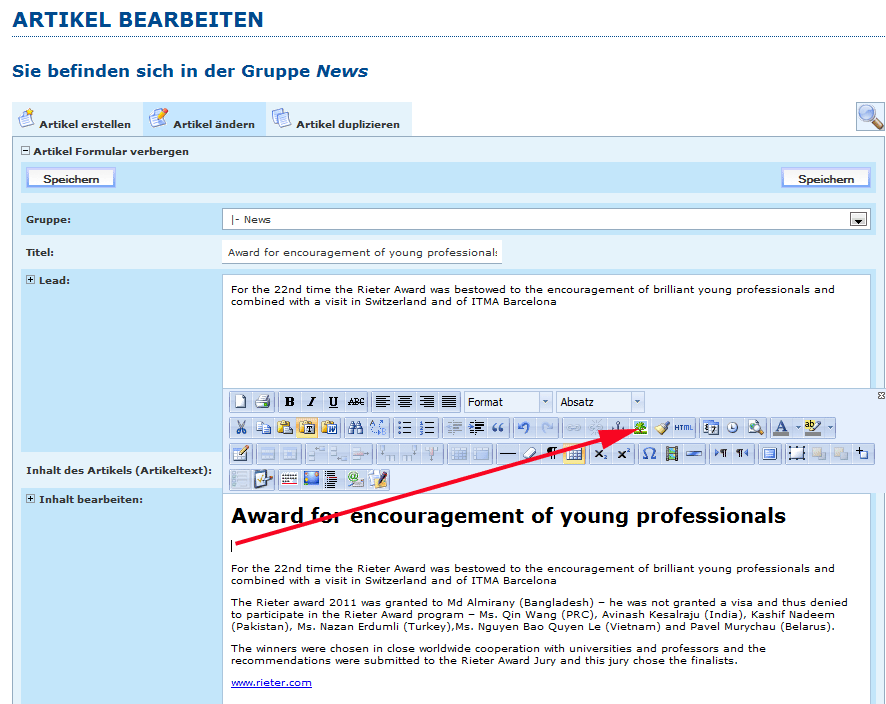Click the Bold formatting icon
The height and width of the screenshot is (704, 886).
pos(289,402)
